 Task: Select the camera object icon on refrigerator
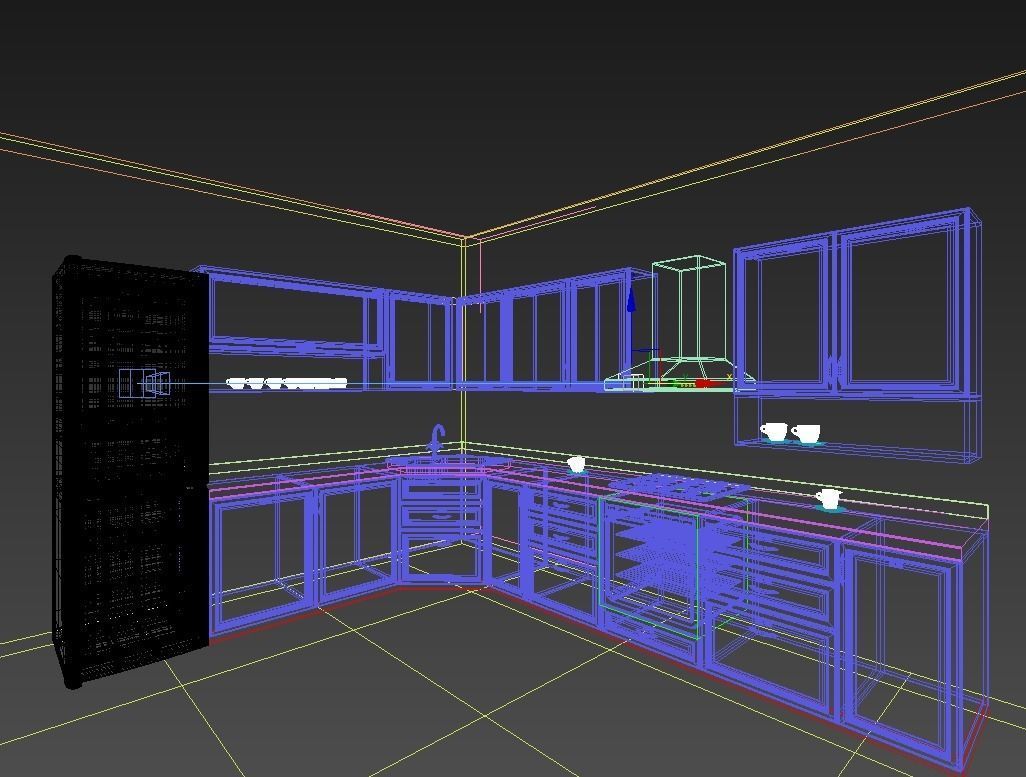[145, 383]
